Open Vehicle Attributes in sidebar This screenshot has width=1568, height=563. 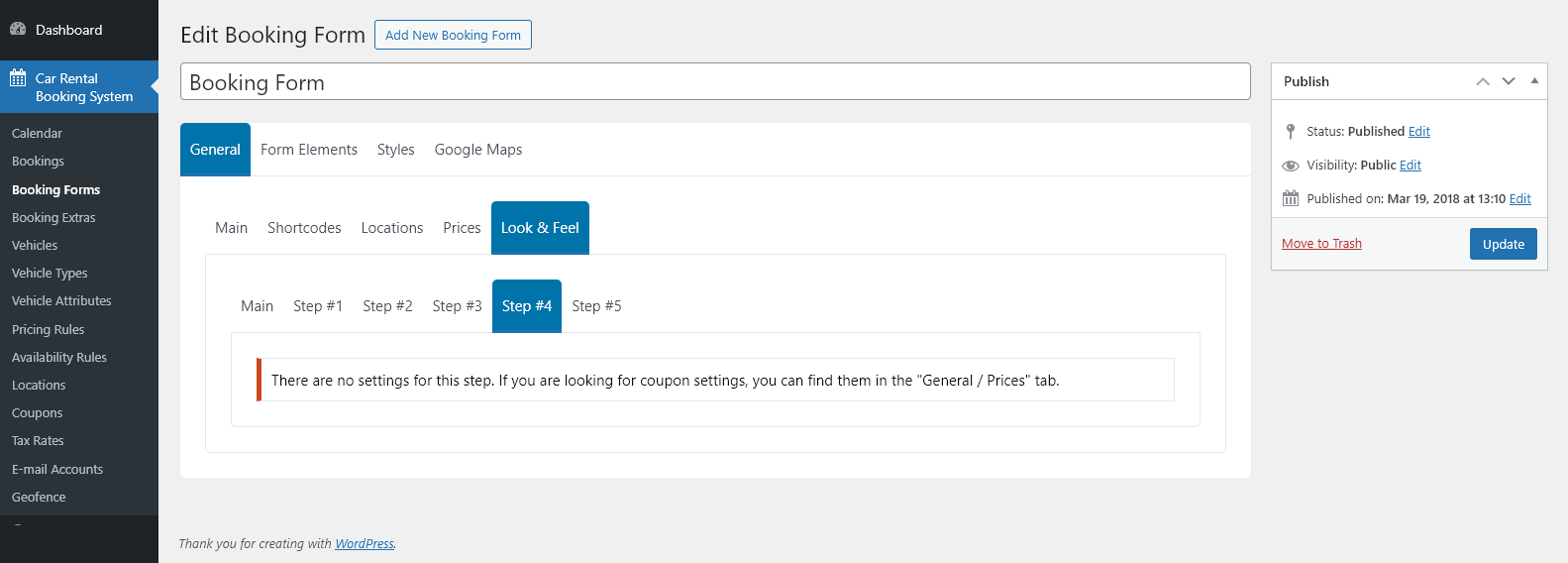[61, 300]
